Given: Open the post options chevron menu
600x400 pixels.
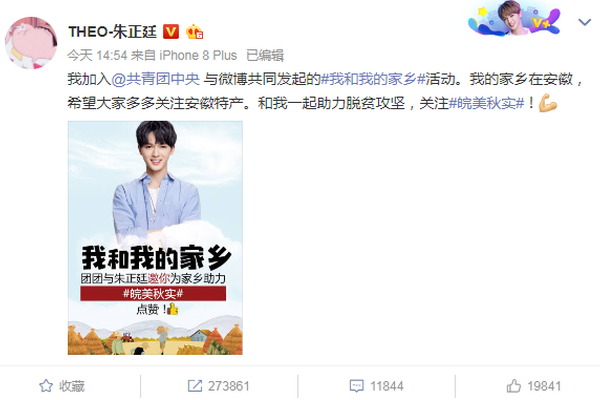Looking at the screenshot, I should coord(584,22).
